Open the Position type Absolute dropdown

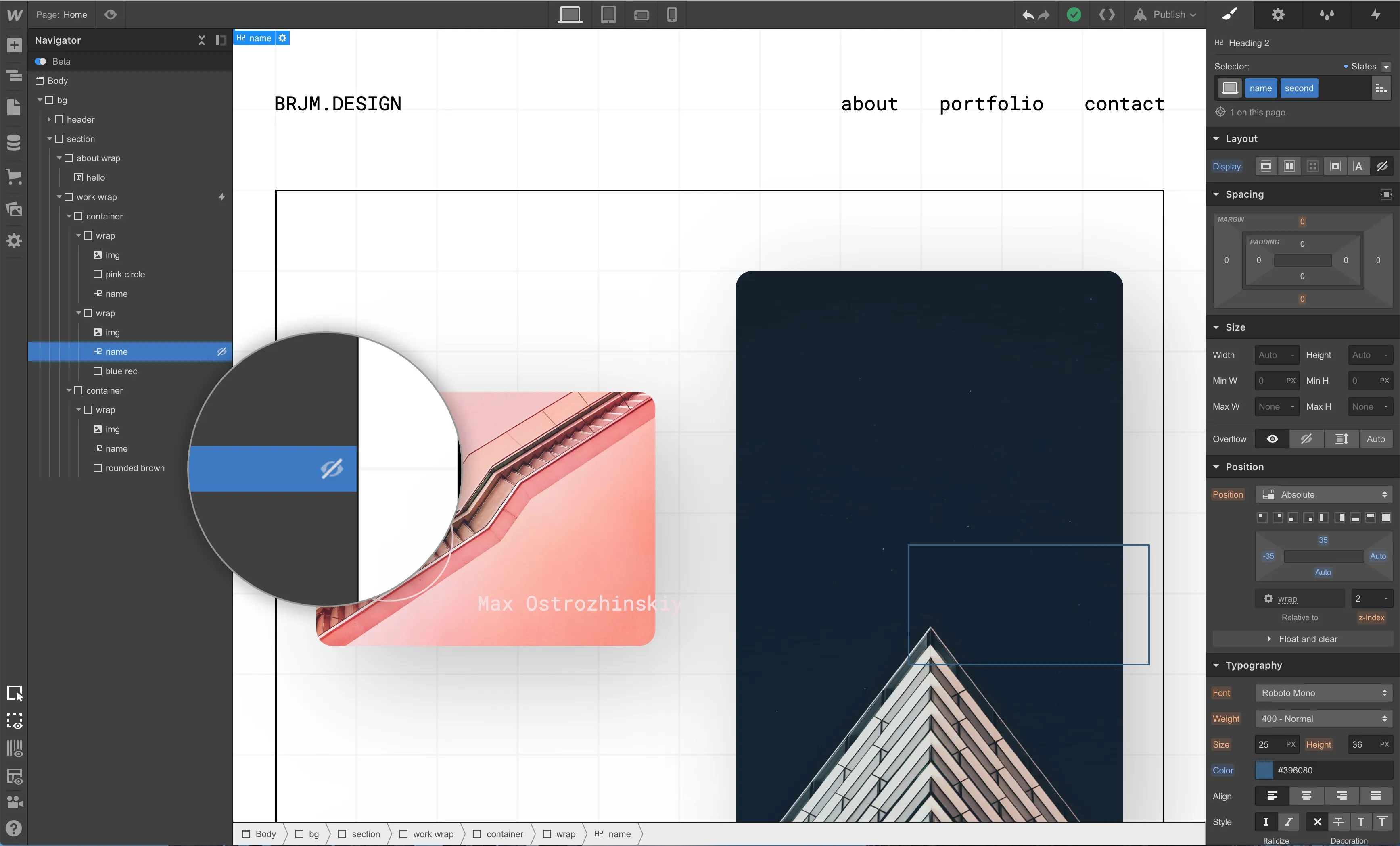click(x=1323, y=494)
